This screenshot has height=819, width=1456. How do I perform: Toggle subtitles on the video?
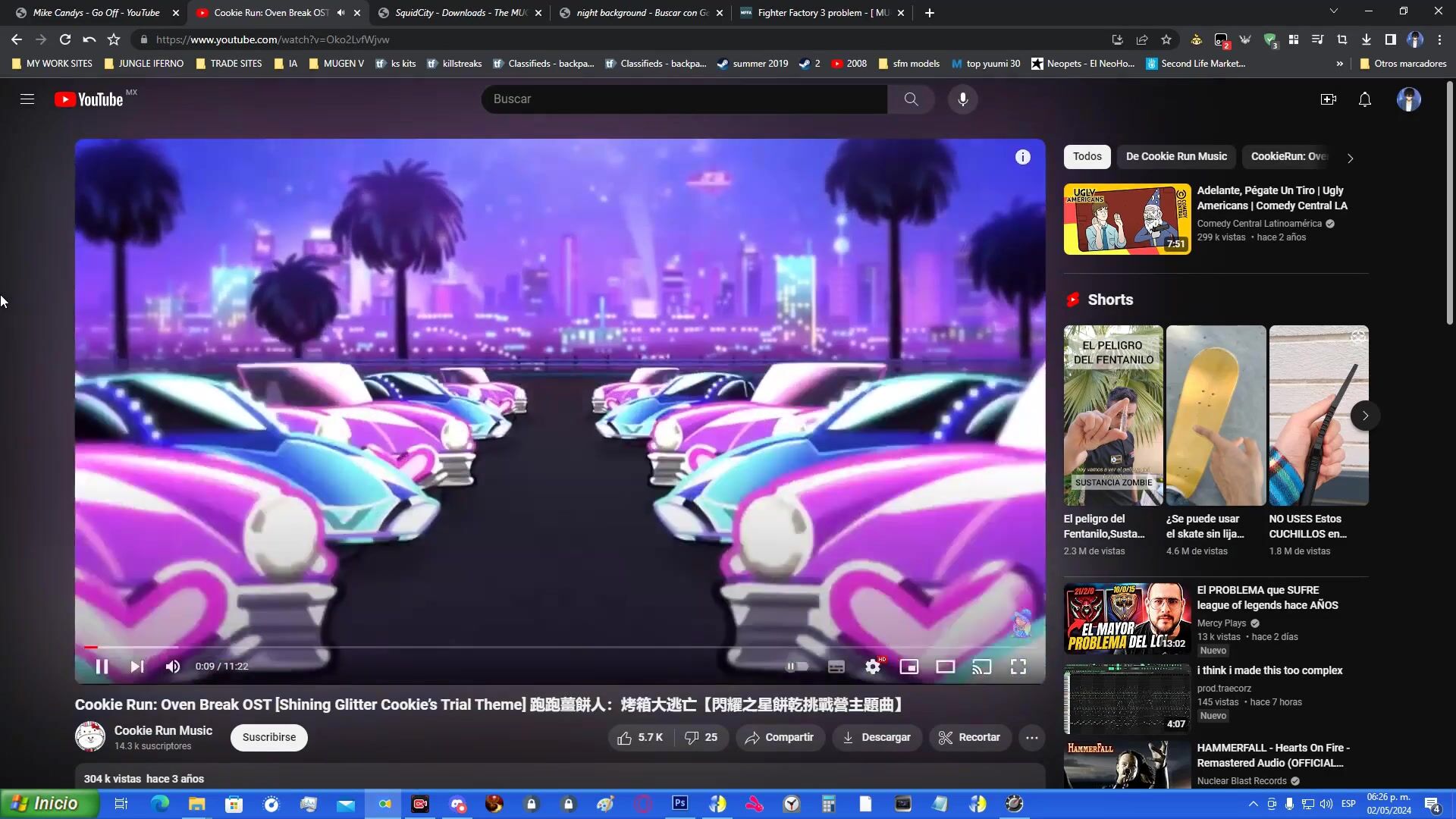tap(836, 667)
